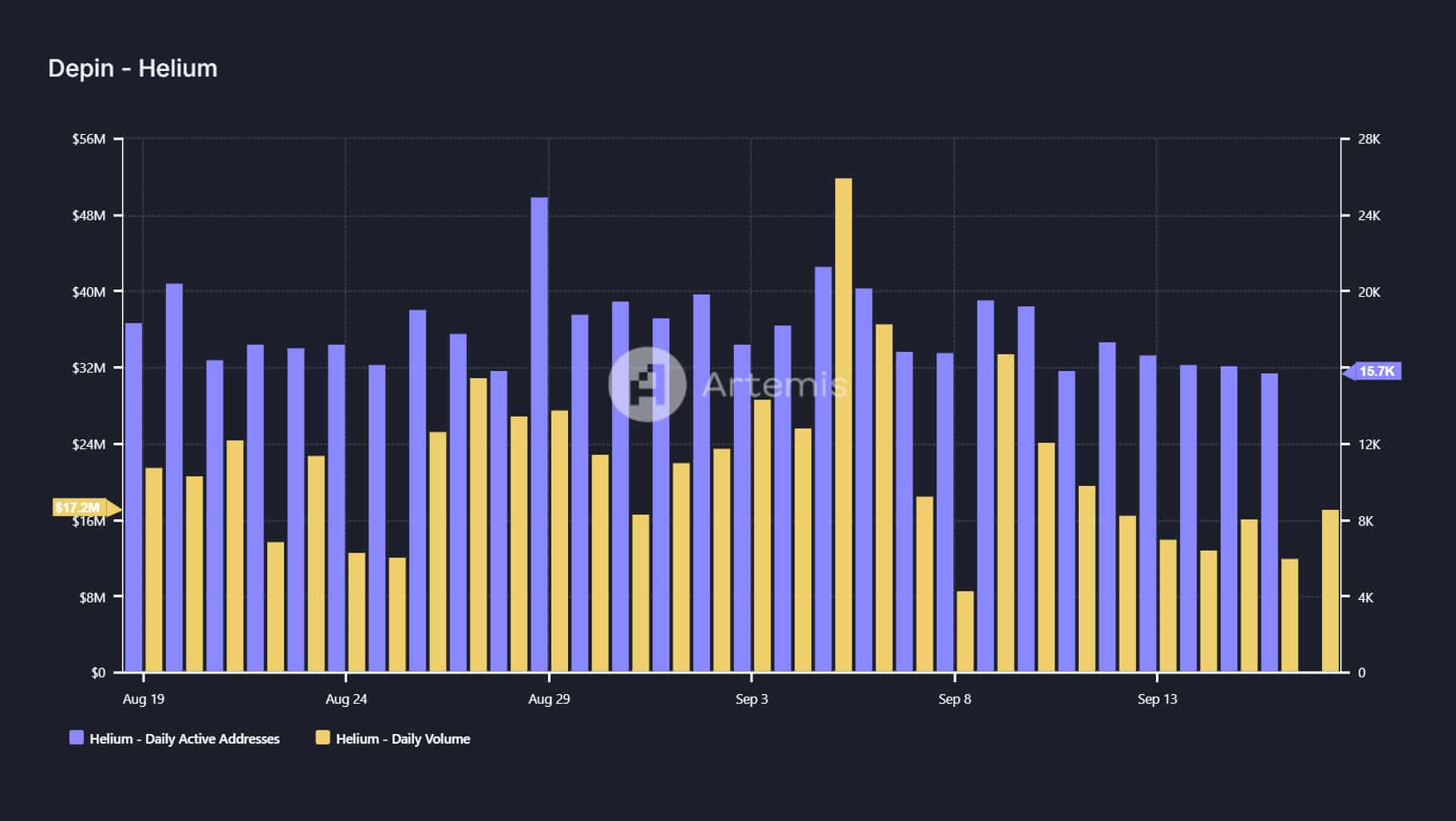Click the "$0" volume axis label

[x=97, y=673]
